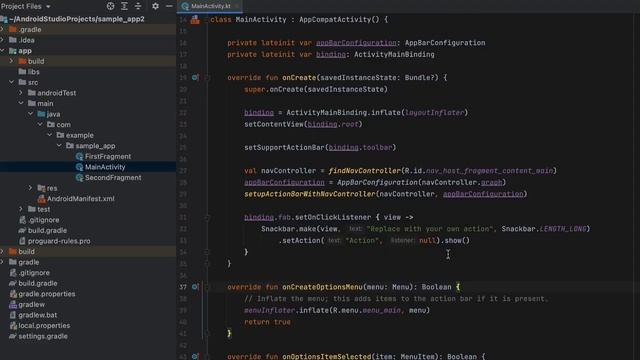This screenshot has height=360, width=640.
Task: Click the app module folder icon
Action: click(13, 51)
